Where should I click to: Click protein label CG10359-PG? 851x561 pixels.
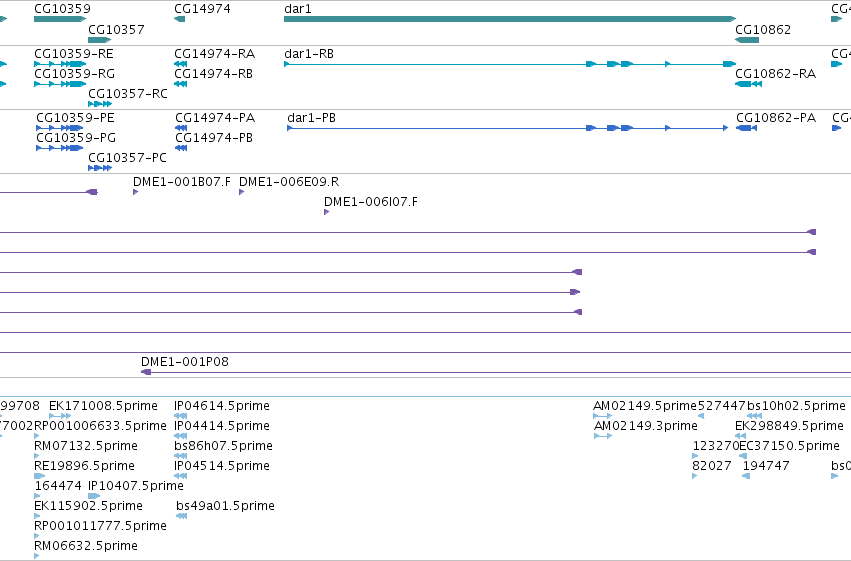point(76,138)
